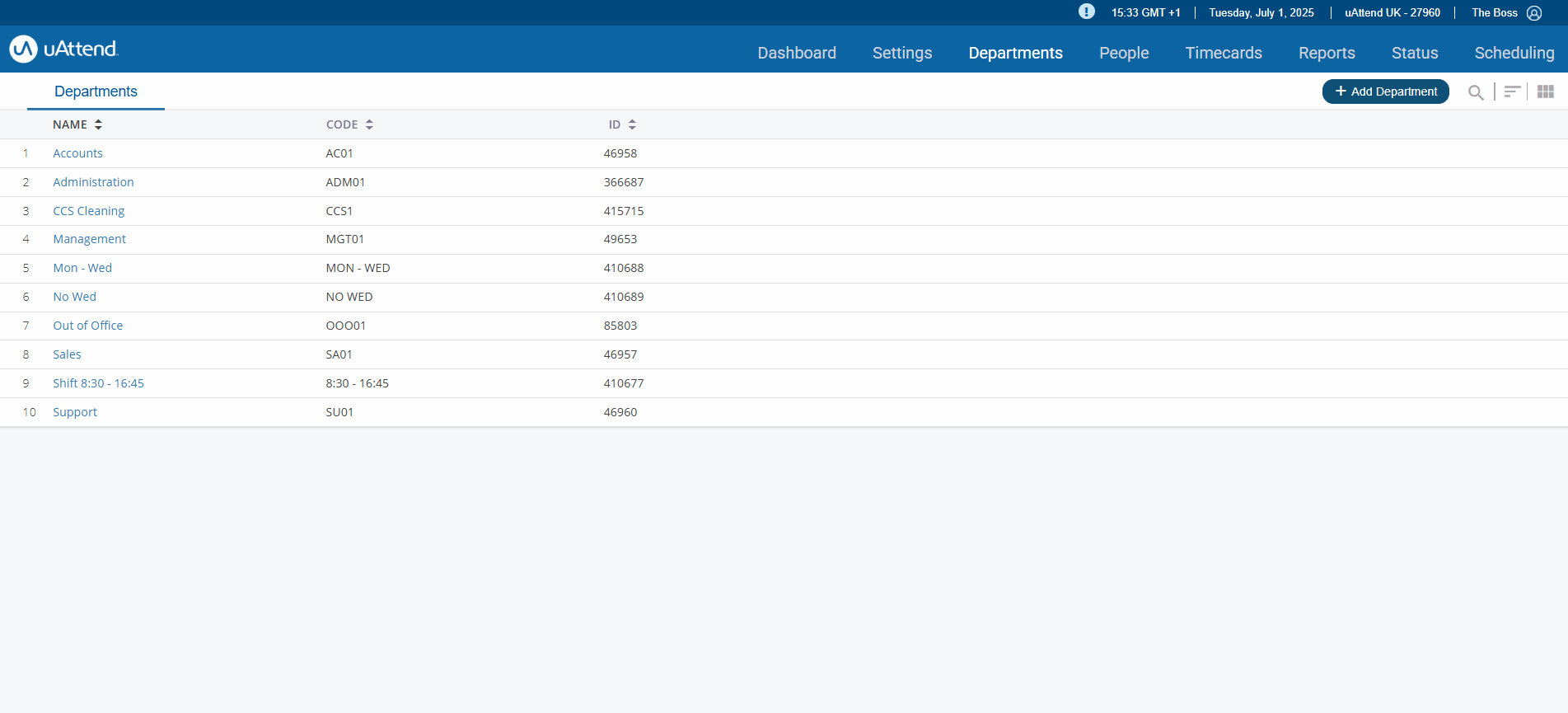Click ID 85803
Image resolution: width=1568 pixels, height=713 pixels.
(x=620, y=326)
